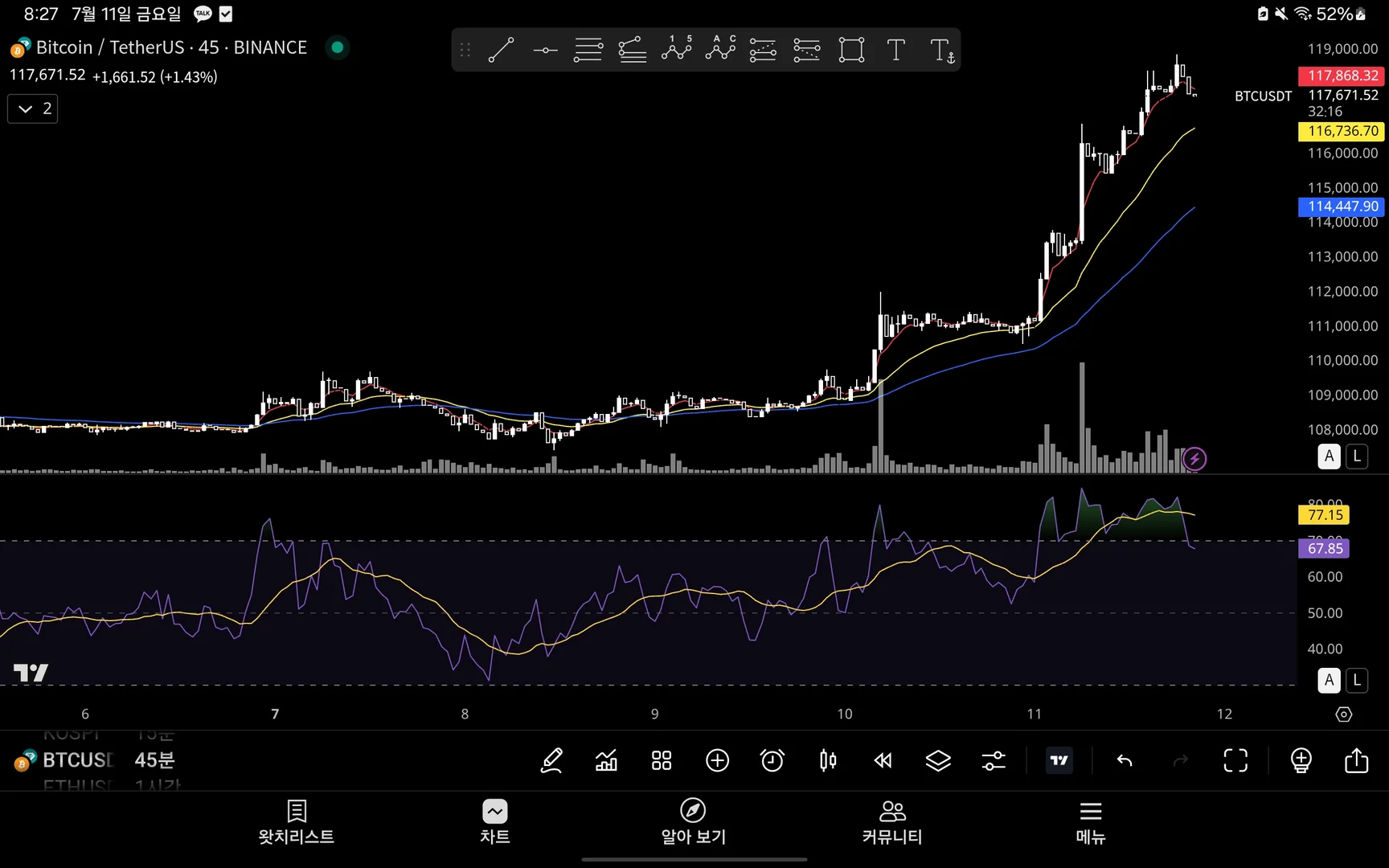Open the chart layout grid selector
1389x868 pixels.
tap(662, 760)
